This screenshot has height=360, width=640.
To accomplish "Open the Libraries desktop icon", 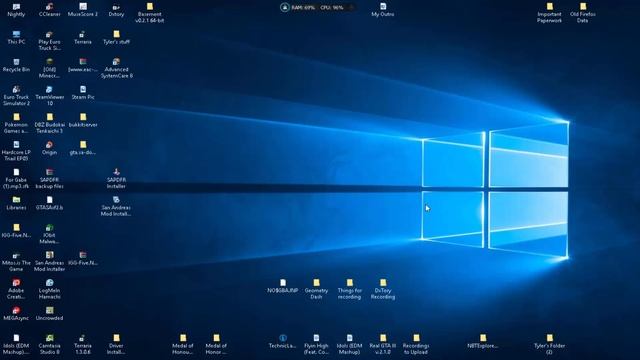I will pos(16,203).
